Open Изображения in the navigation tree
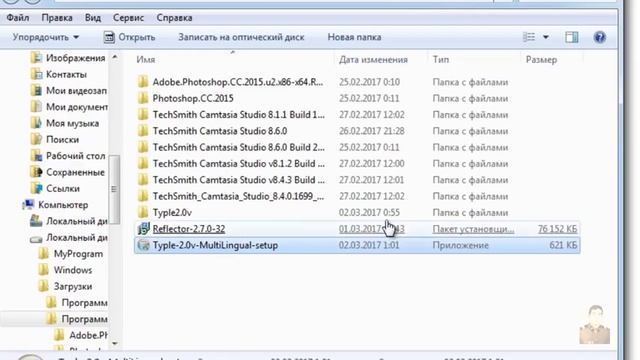Screen dimensions: 640x360 coord(76,58)
